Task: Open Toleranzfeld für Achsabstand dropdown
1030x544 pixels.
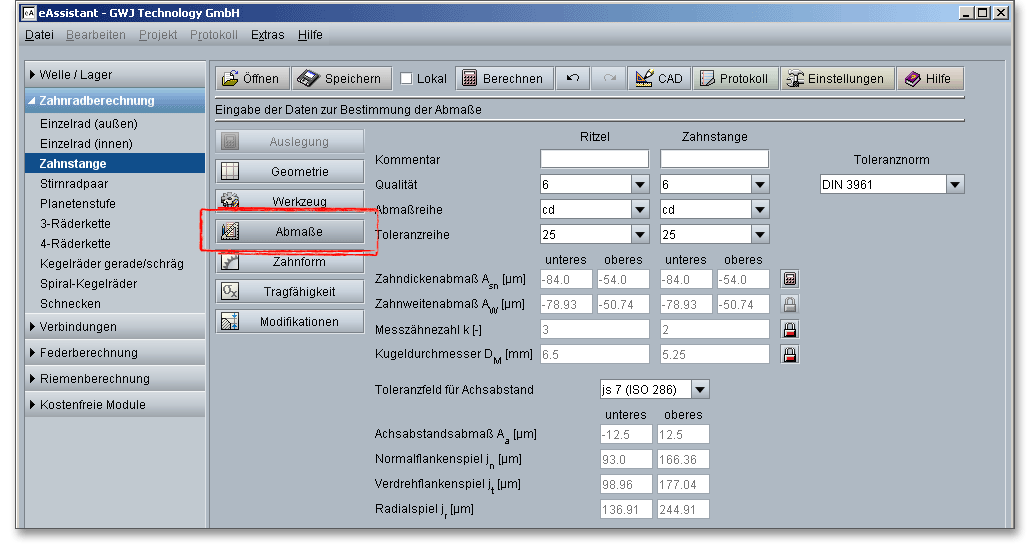Action: pos(700,389)
